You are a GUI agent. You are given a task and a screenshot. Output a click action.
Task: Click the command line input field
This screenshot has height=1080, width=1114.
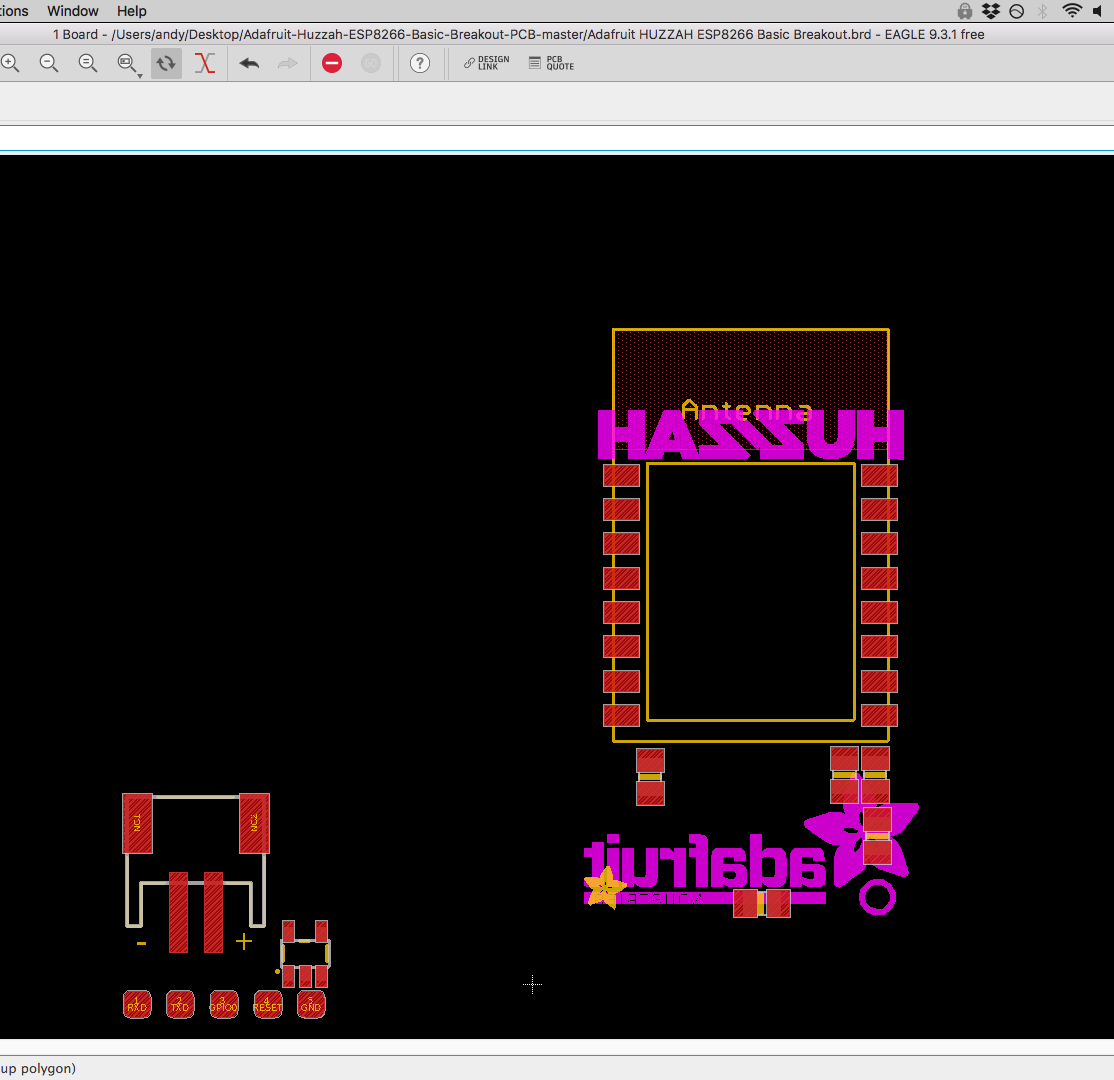click(557, 139)
